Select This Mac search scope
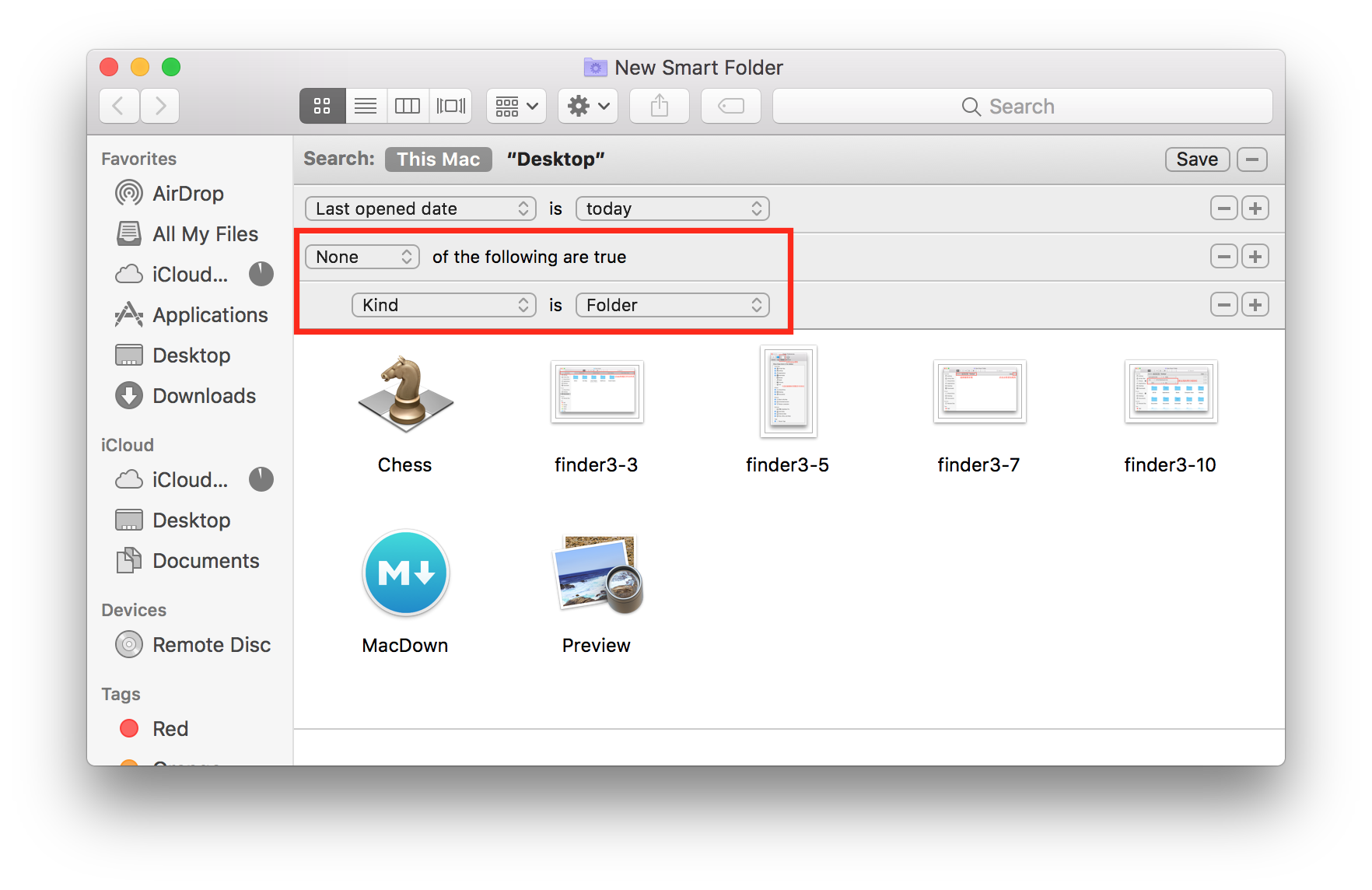The image size is (1372, 890). 439,159
